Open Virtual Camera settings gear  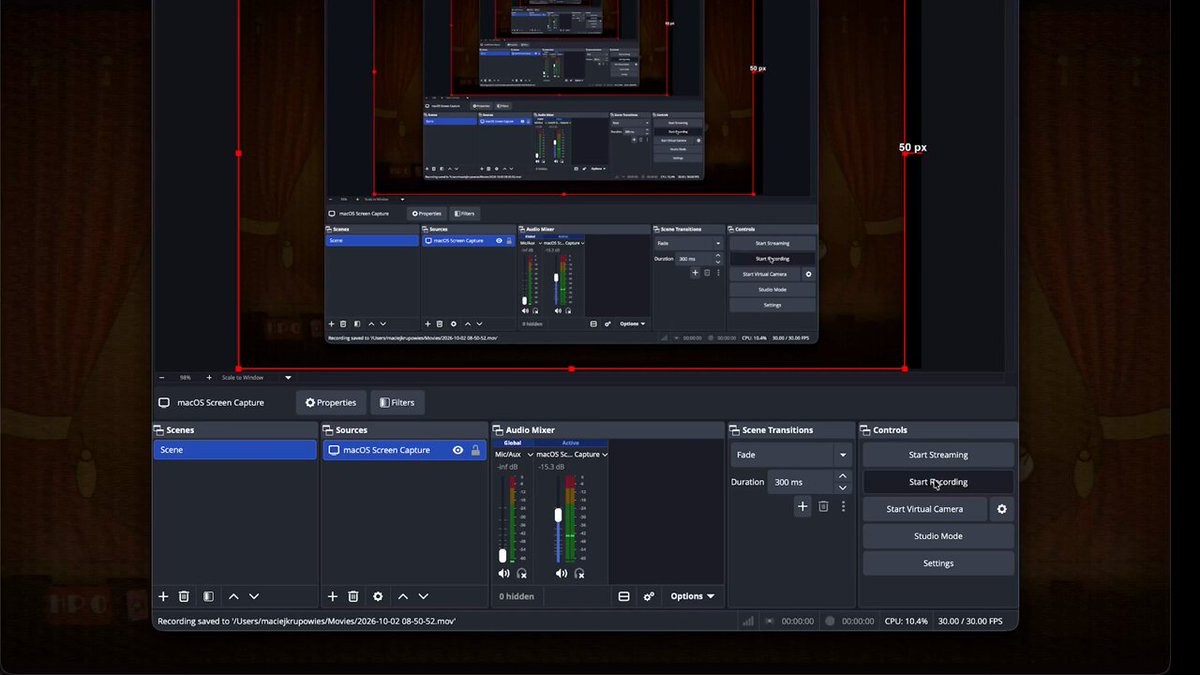click(x=1002, y=509)
